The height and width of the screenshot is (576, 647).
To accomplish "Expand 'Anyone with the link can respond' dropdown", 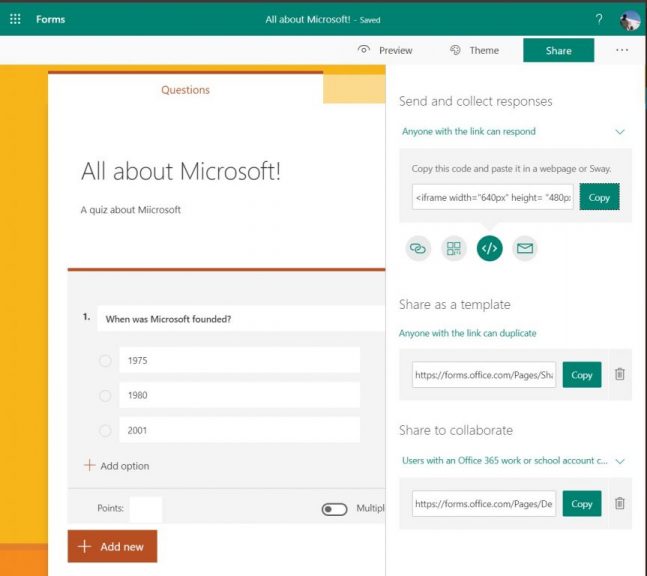I will (513, 132).
